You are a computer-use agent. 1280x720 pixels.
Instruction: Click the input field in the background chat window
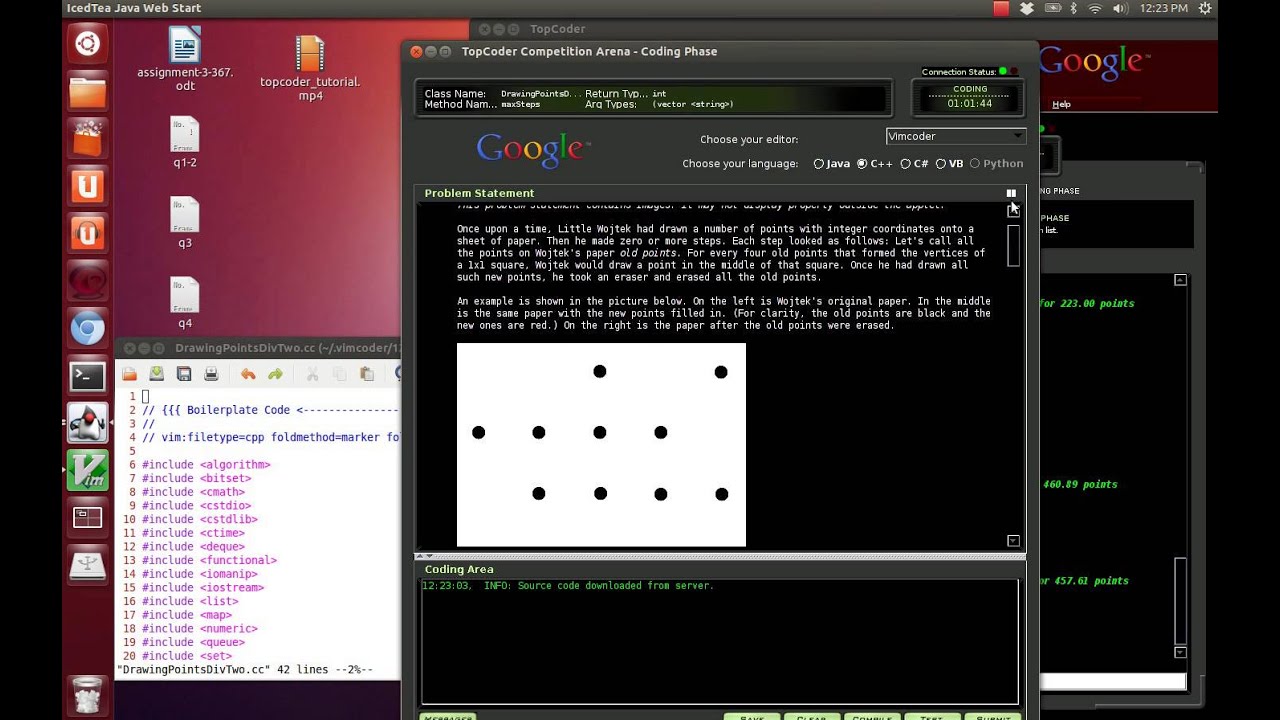tap(1113, 681)
